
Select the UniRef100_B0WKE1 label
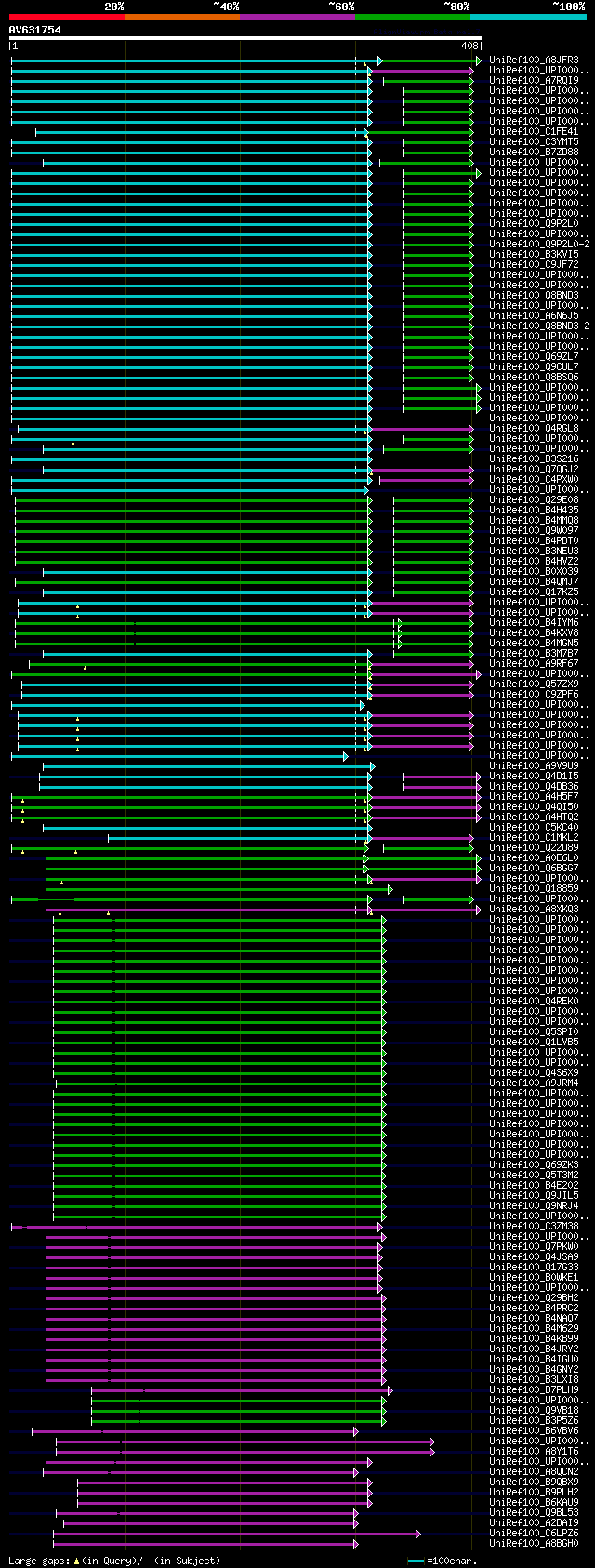pyautogui.click(x=534, y=1278)
